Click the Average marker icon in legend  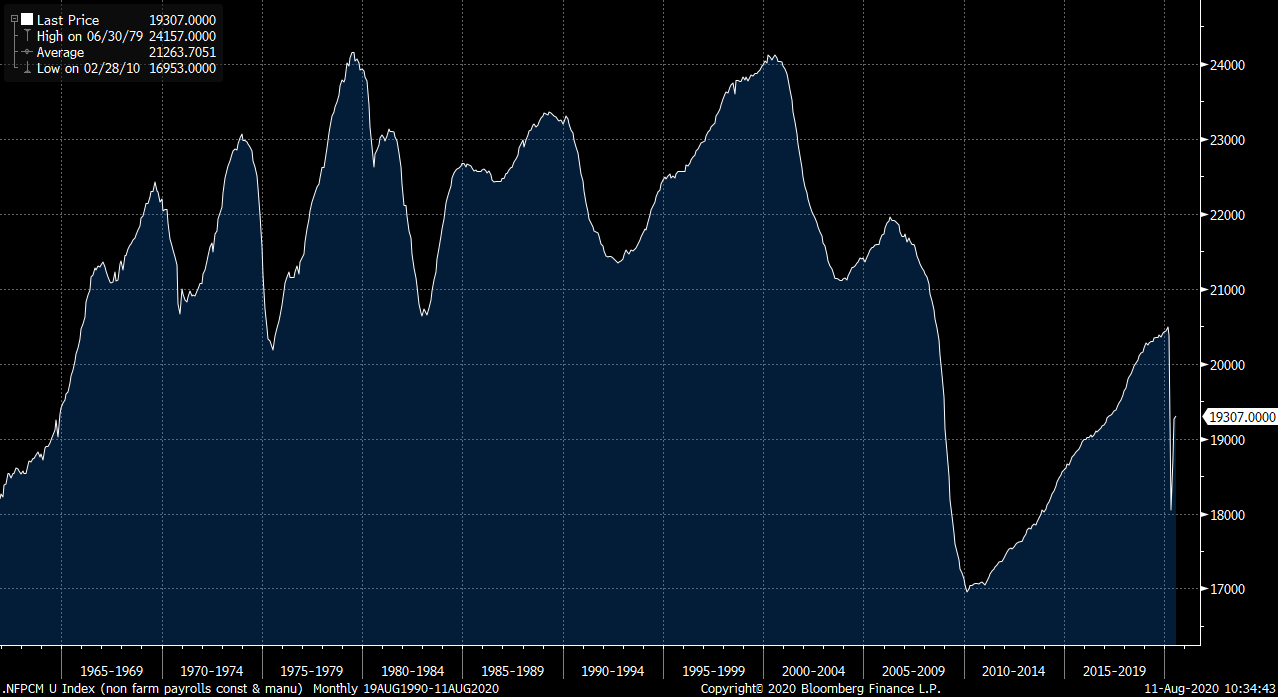pyautogui.click(x=27, y=52)
